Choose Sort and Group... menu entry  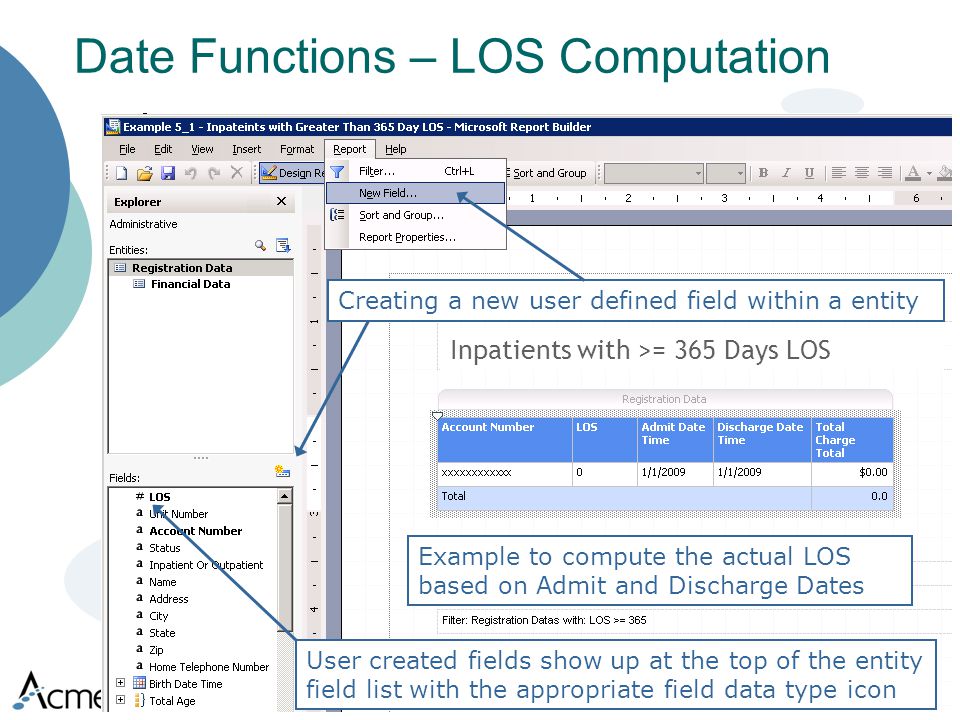tap(416, 216)
